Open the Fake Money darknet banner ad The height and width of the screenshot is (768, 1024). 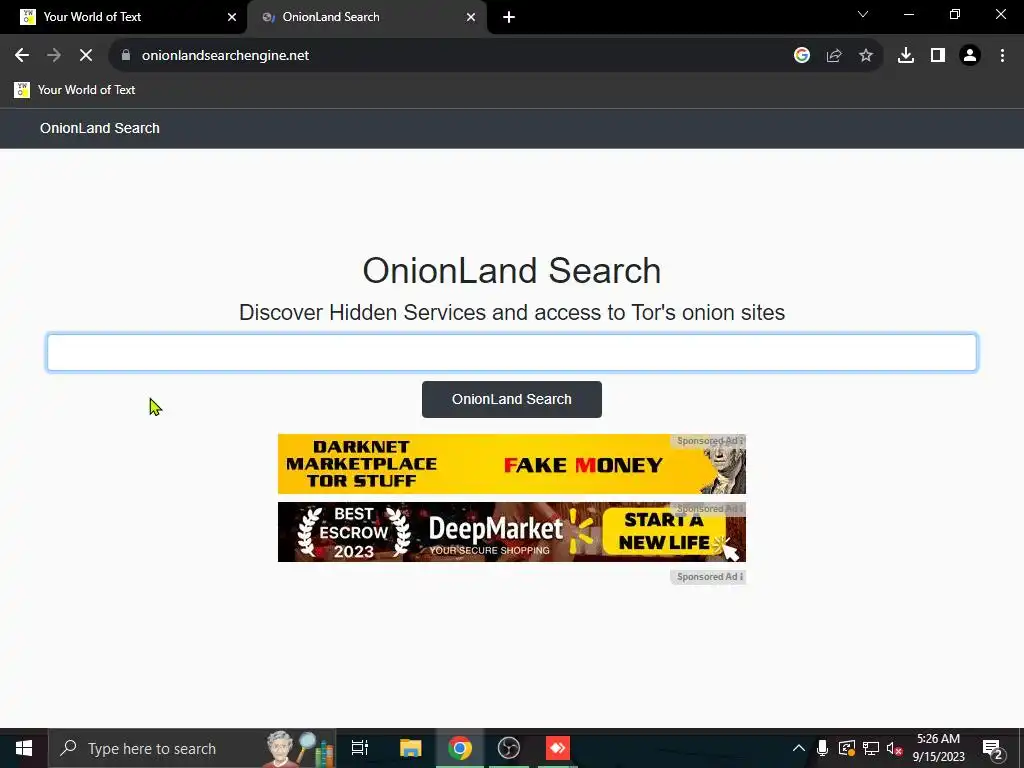[512, 464]
